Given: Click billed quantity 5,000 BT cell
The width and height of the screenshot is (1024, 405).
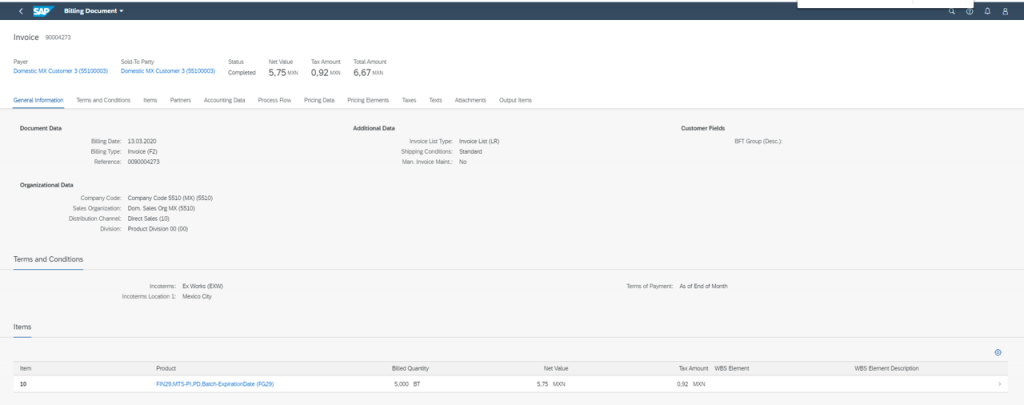Looking at the screenshot, I should point(408,384).
